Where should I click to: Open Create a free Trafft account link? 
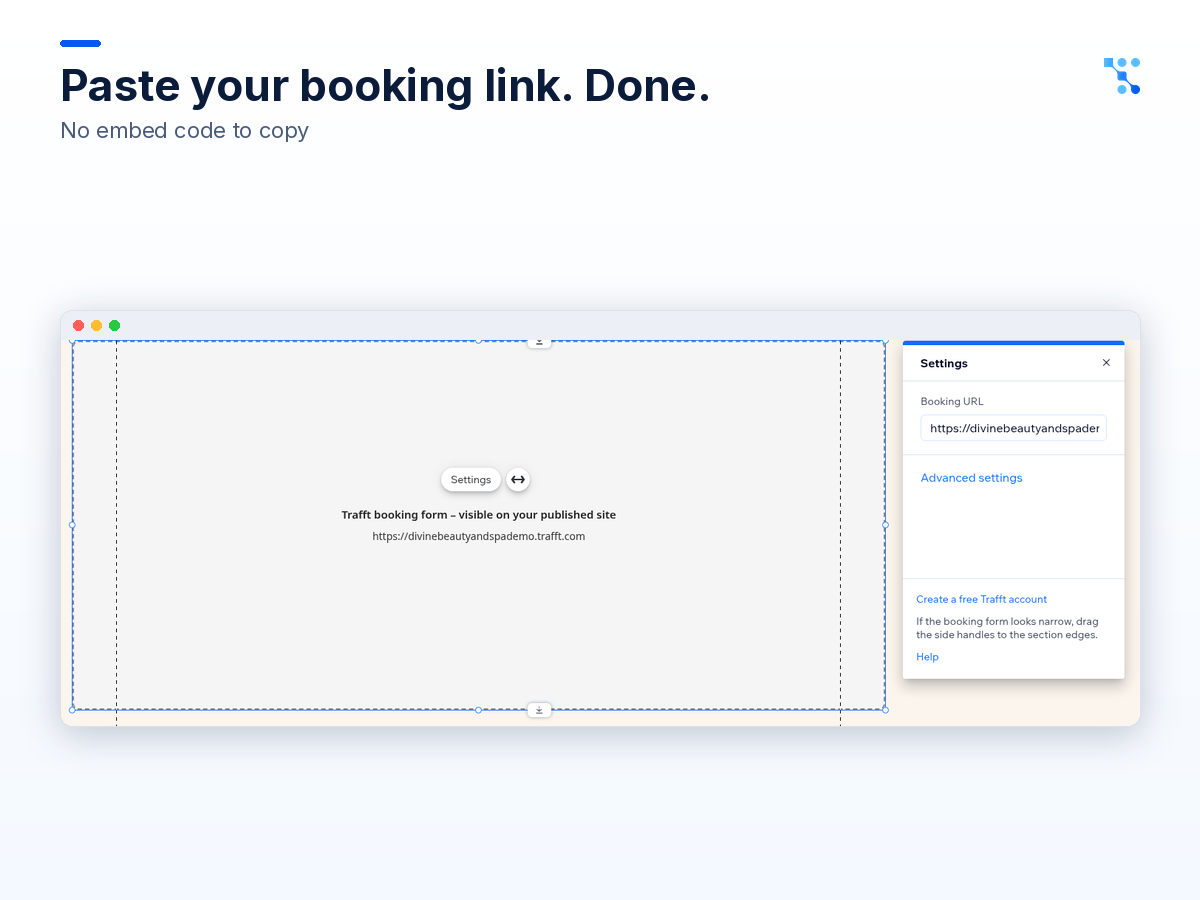(981, 599)
